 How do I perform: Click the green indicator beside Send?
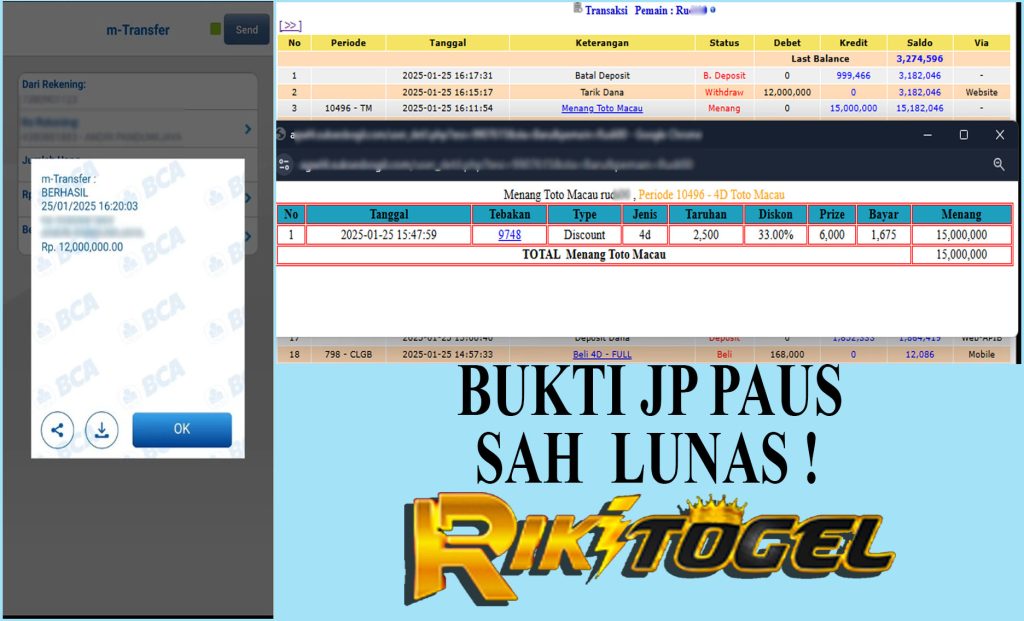click(216, 29)
